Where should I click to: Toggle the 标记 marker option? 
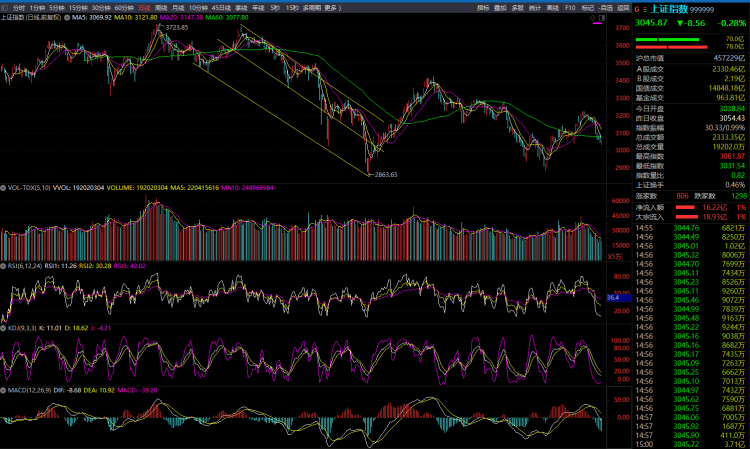pyautogui.click(x=586, y=7)
